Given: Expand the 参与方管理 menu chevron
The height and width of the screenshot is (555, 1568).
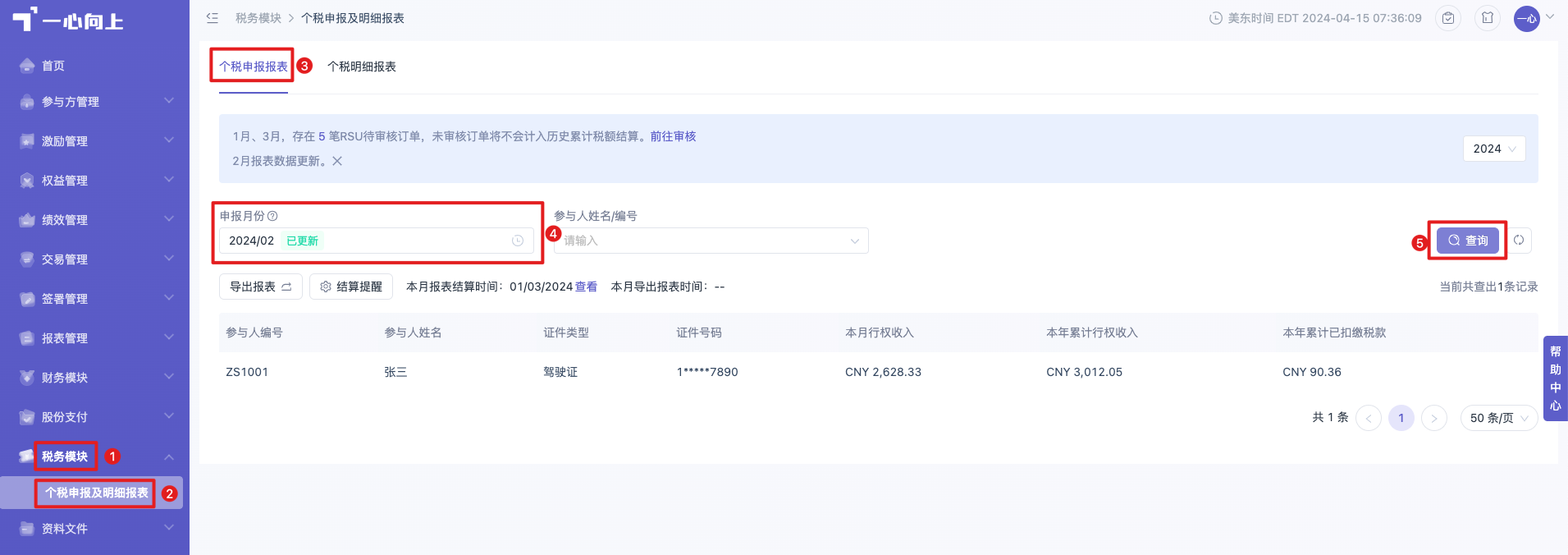Looking at the screenshot, I should tap(169, 101).
